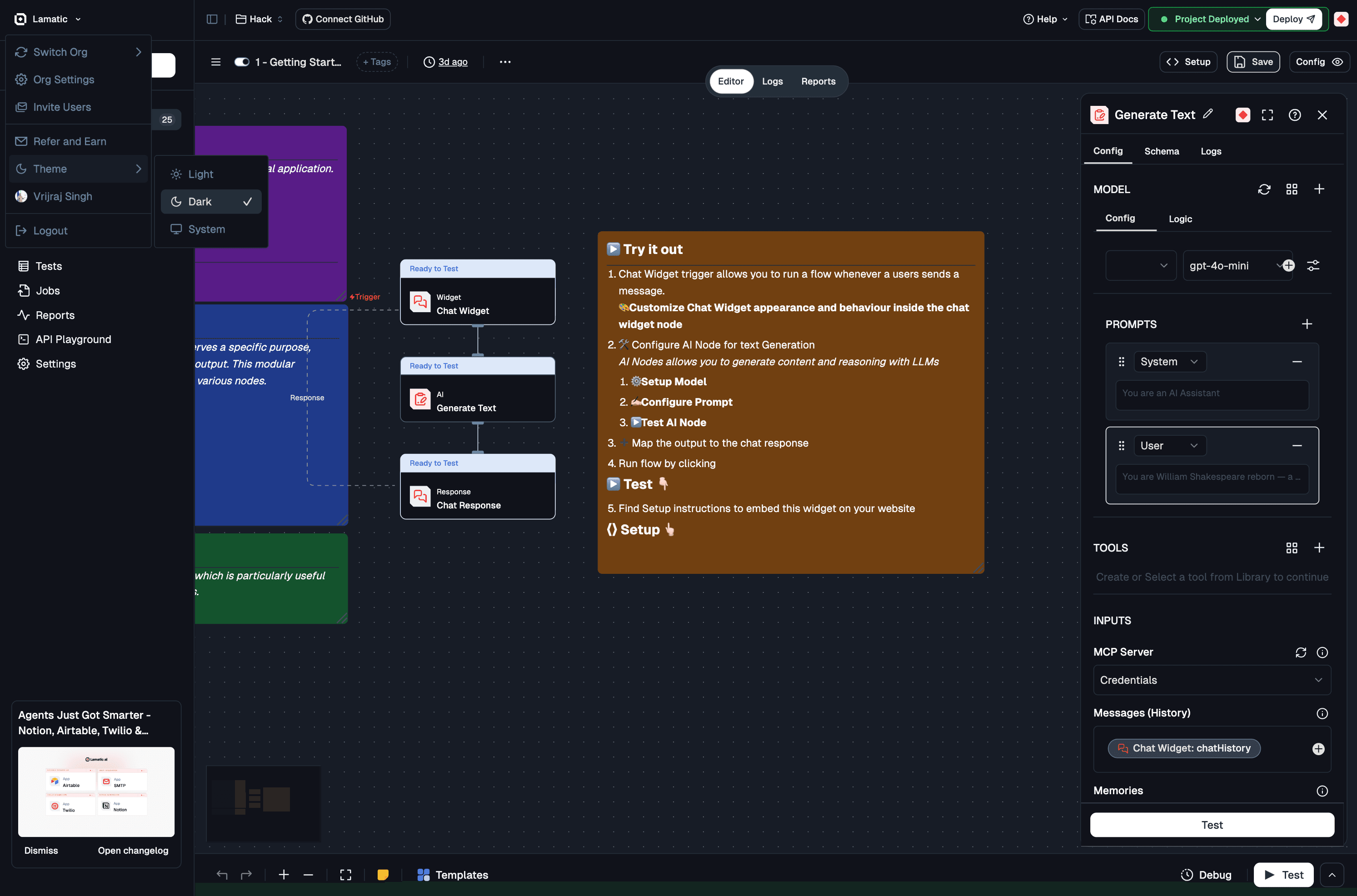Expand Generate Text panel to fullscreen
1357x896 pixels.
pyautogui.click(x=1267, y=115)
